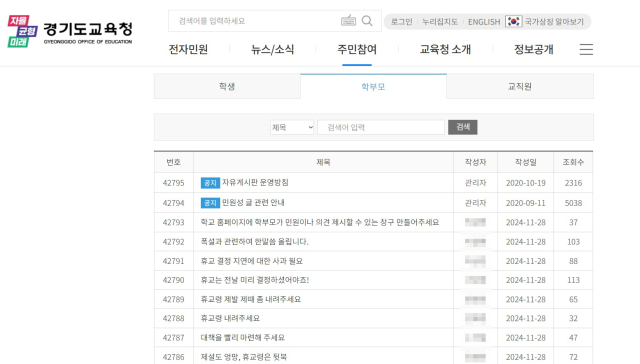Open the 뉴스/소식 menu
640x364 pixels.
coord(272,49)
